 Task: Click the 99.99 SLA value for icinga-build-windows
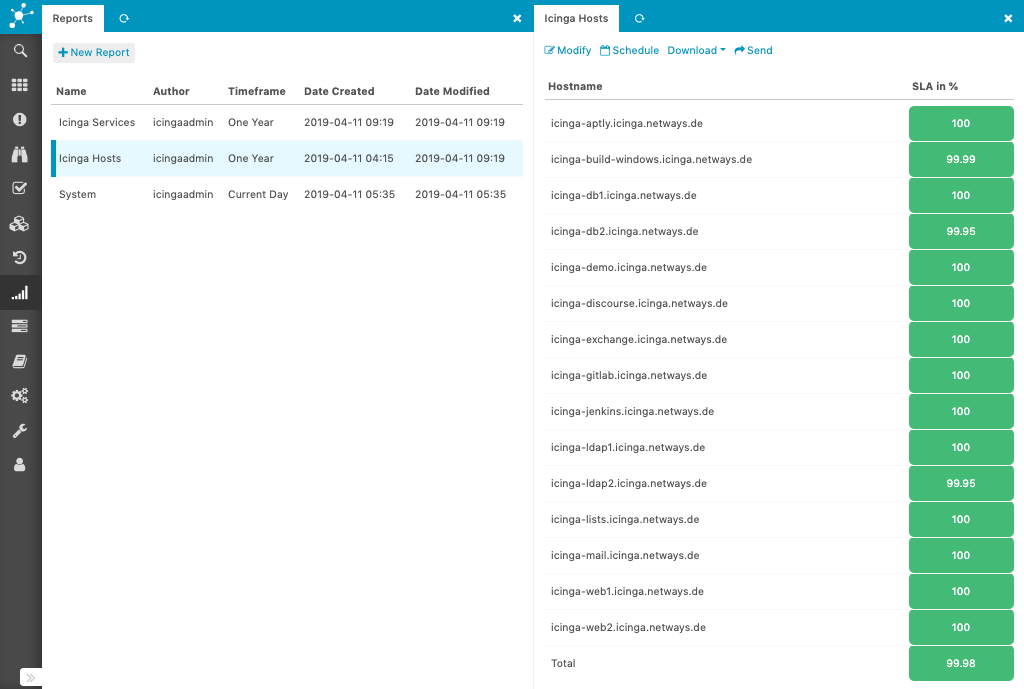point(961,159)
